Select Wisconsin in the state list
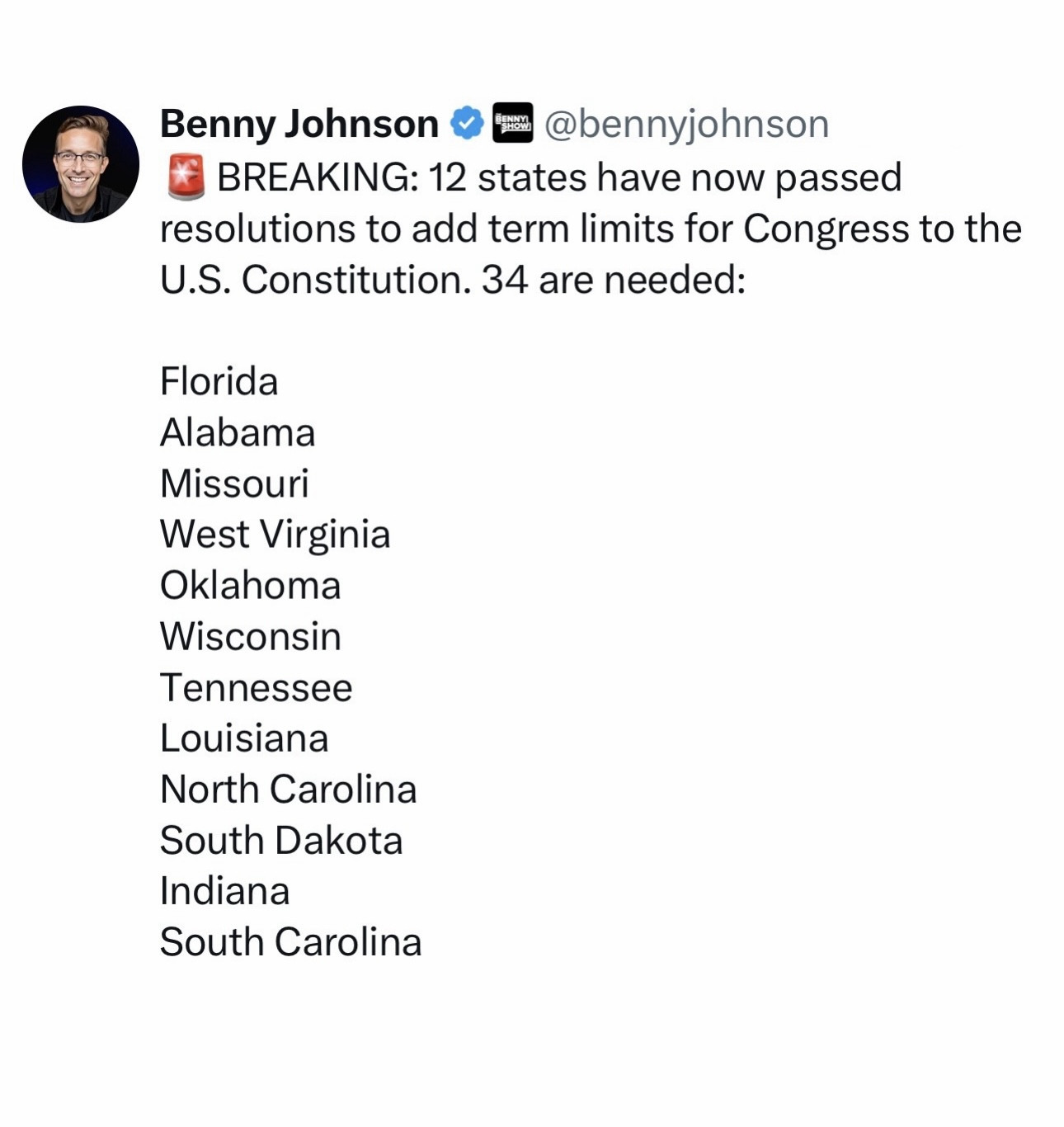The width and height of the screenshot is (1064, 1127). click(250, 637)
